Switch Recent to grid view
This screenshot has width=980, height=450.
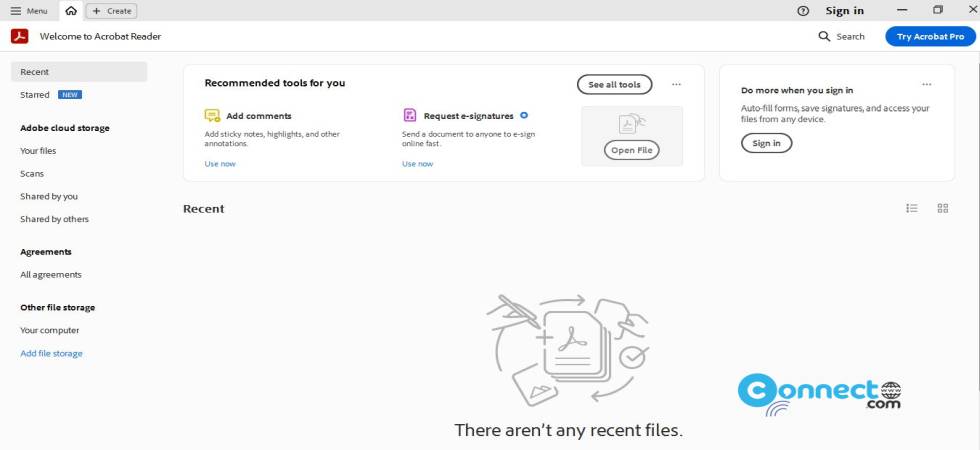[942, 208]
